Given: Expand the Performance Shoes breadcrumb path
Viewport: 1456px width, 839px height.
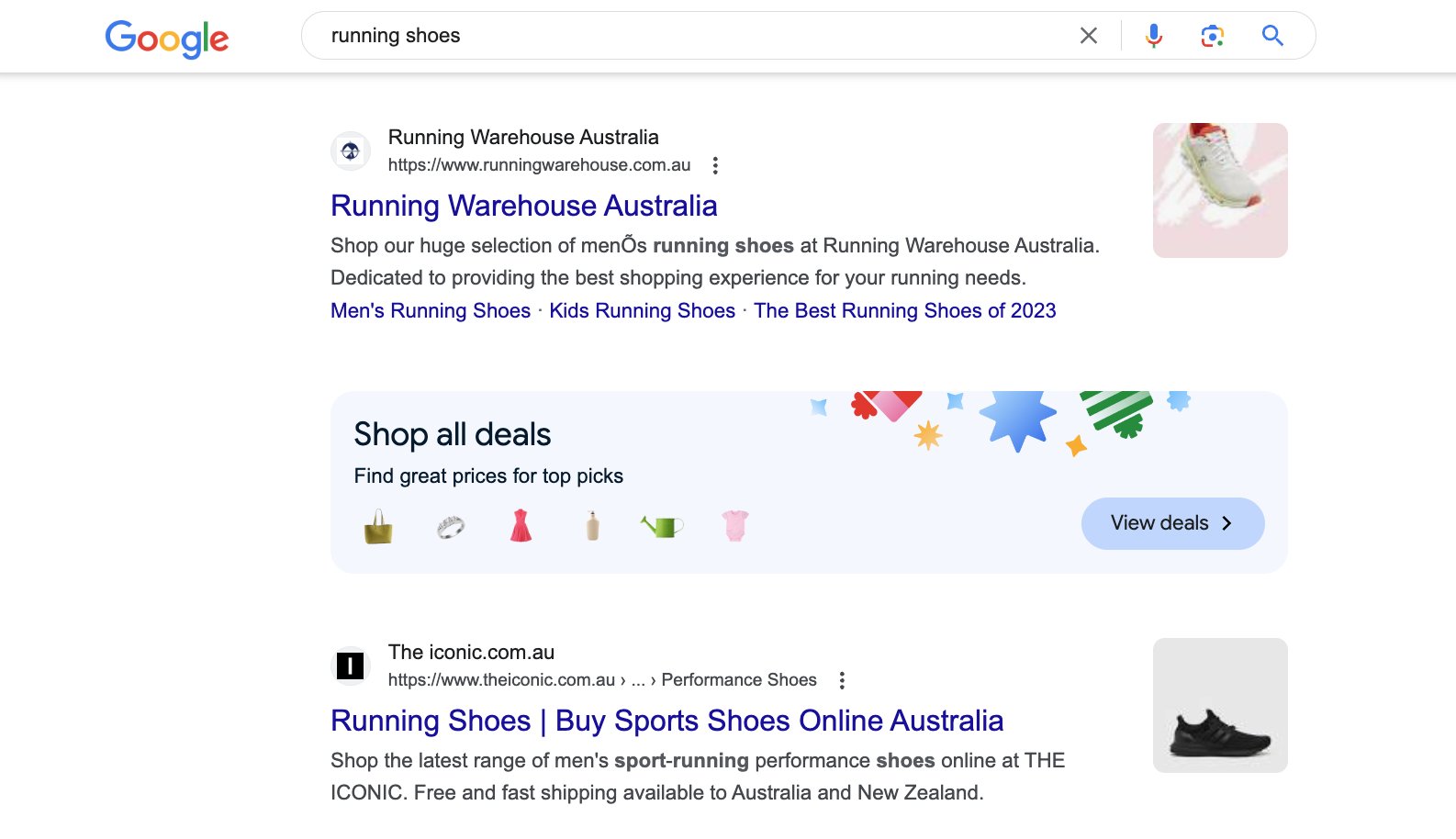Looking at the screenshot, I should click(x=640, y=680).
